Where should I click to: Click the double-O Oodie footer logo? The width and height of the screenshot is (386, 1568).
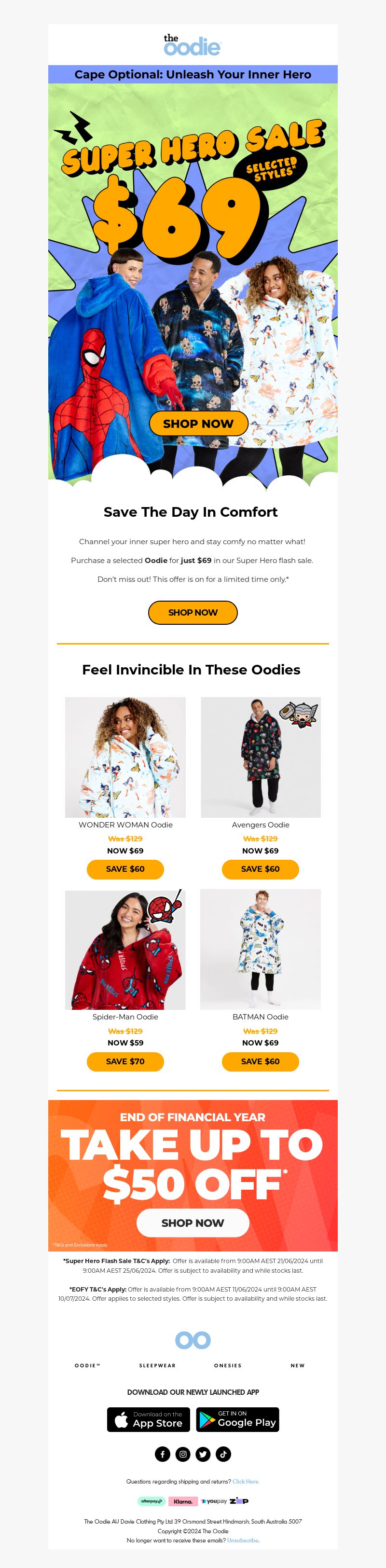pos(193,1340)
